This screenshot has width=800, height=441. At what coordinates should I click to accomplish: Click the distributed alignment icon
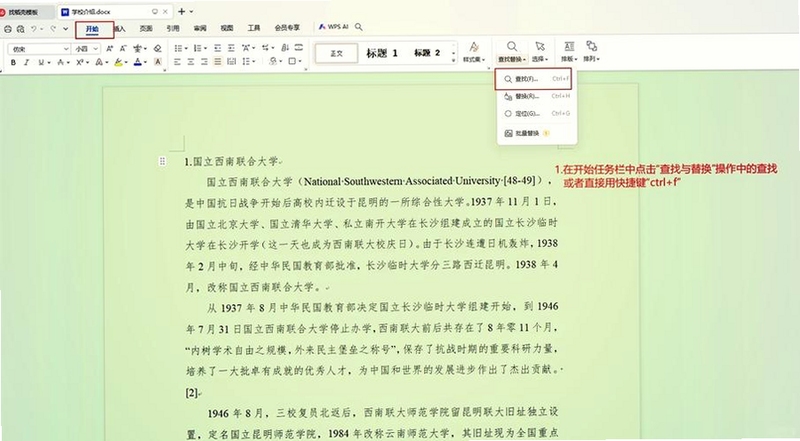click(231, 61)
